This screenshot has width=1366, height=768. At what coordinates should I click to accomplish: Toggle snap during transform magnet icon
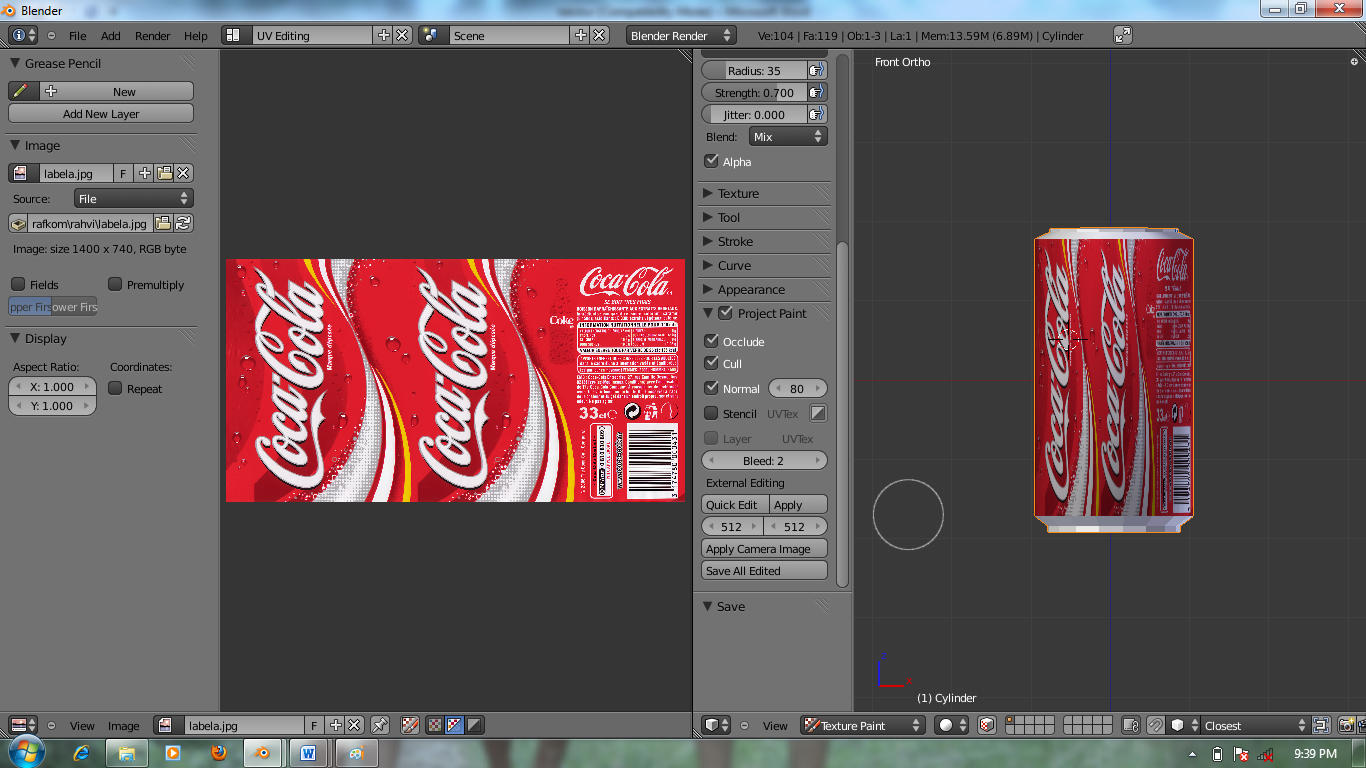[x=1155, y=725]
